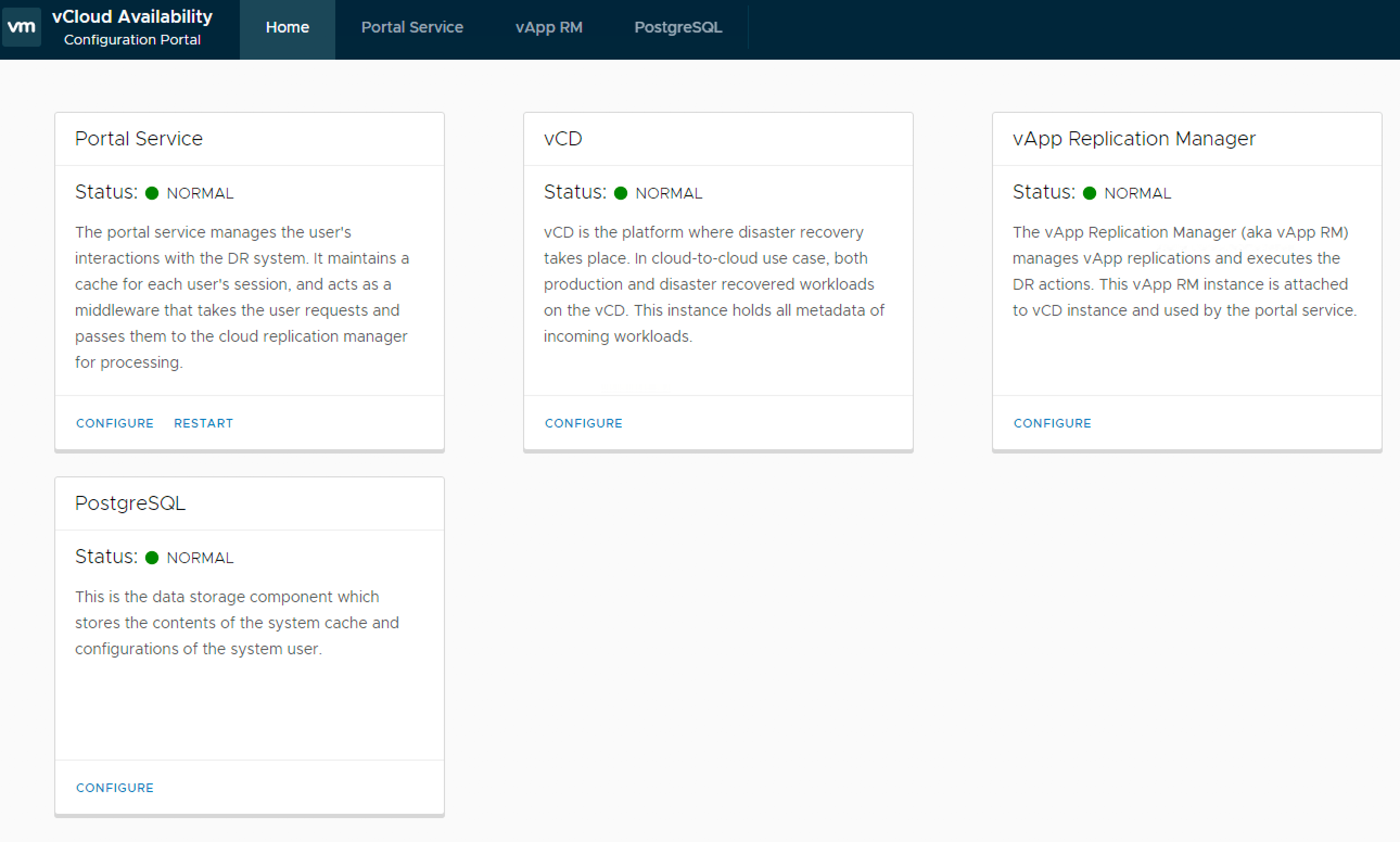
Task: Switch to Portal Service tab
Action: pyautogui.click(x=412, y=27)
